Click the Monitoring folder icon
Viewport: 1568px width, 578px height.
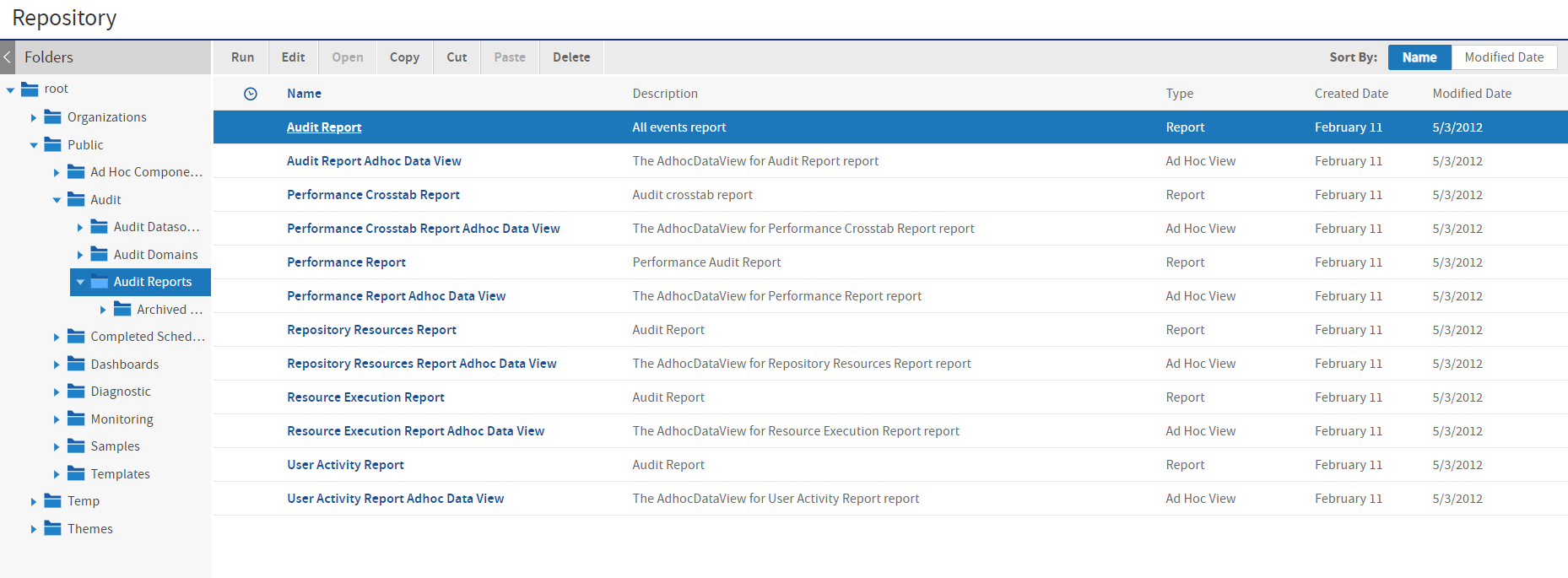coord(76,419)
